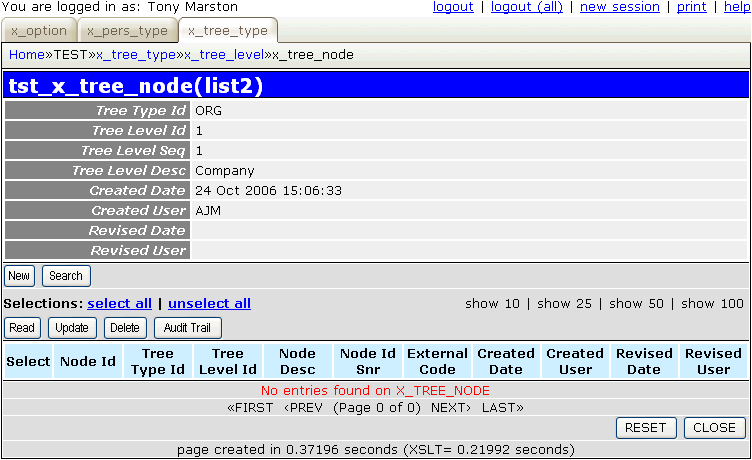This screenshot has height=460, width=752.
Task: Click the logout link
Action: click(453, 7)
